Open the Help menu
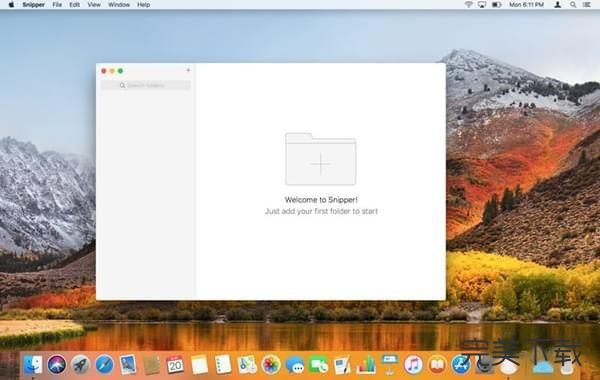Viewport: 600px width, 380px height. pos(143,5)
